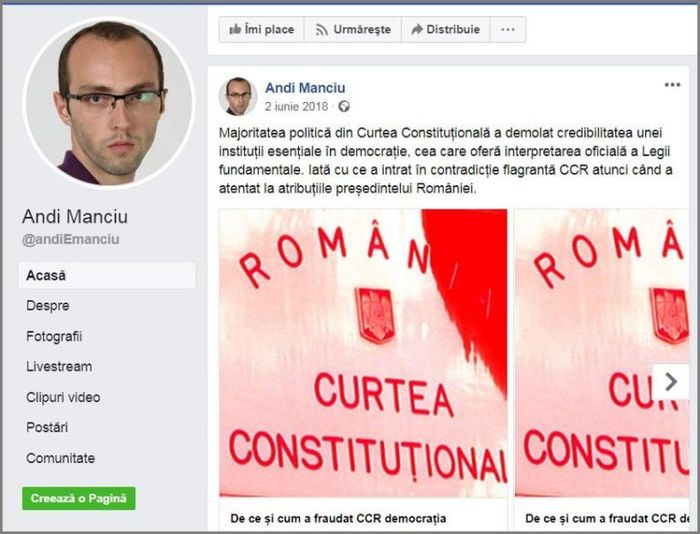
Task: Open the Fotografii section
Action: click(54, 336)
